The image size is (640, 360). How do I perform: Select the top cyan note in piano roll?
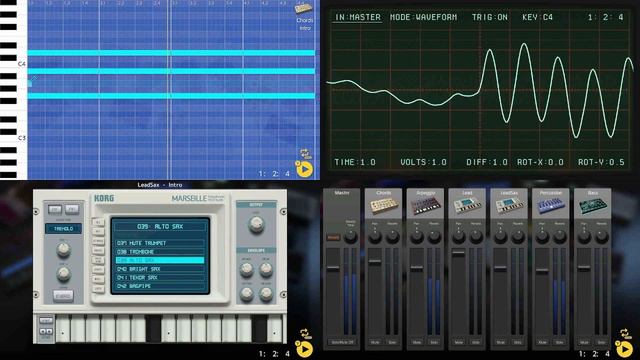[171, 53]
